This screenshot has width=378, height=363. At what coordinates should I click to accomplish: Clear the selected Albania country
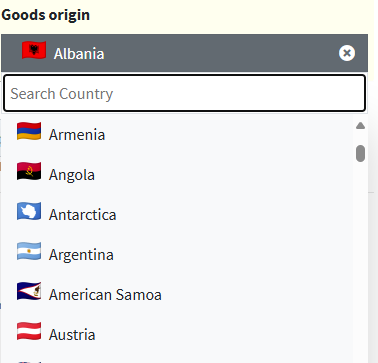pos(347,53)
